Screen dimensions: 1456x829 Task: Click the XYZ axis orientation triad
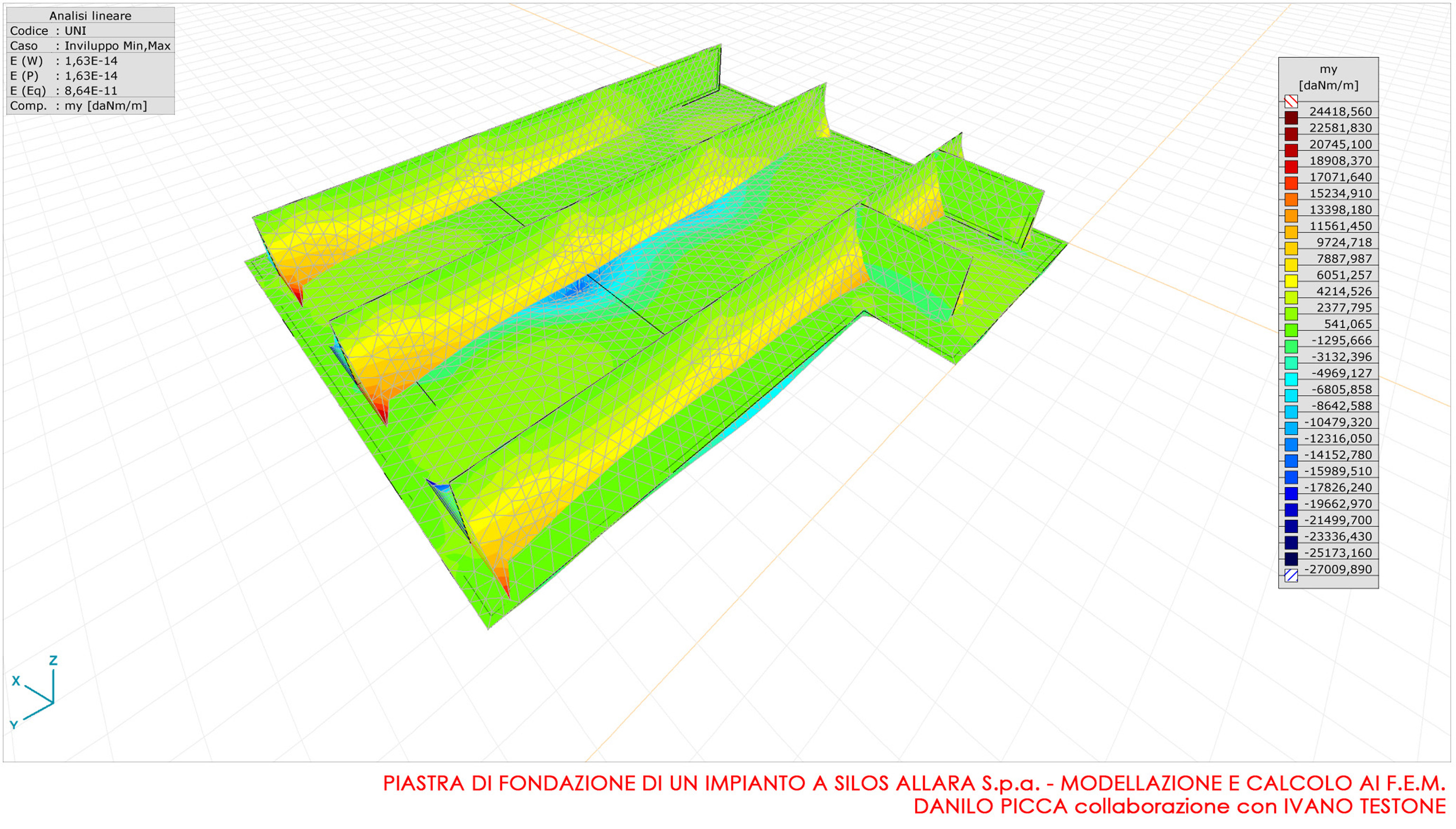(35, 692)
